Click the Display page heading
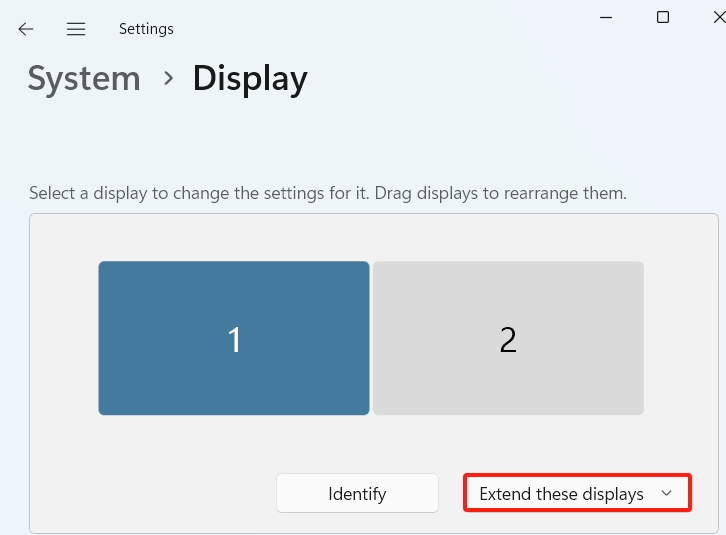The width and height of the screenshot is (726, 535). point(250,78)
